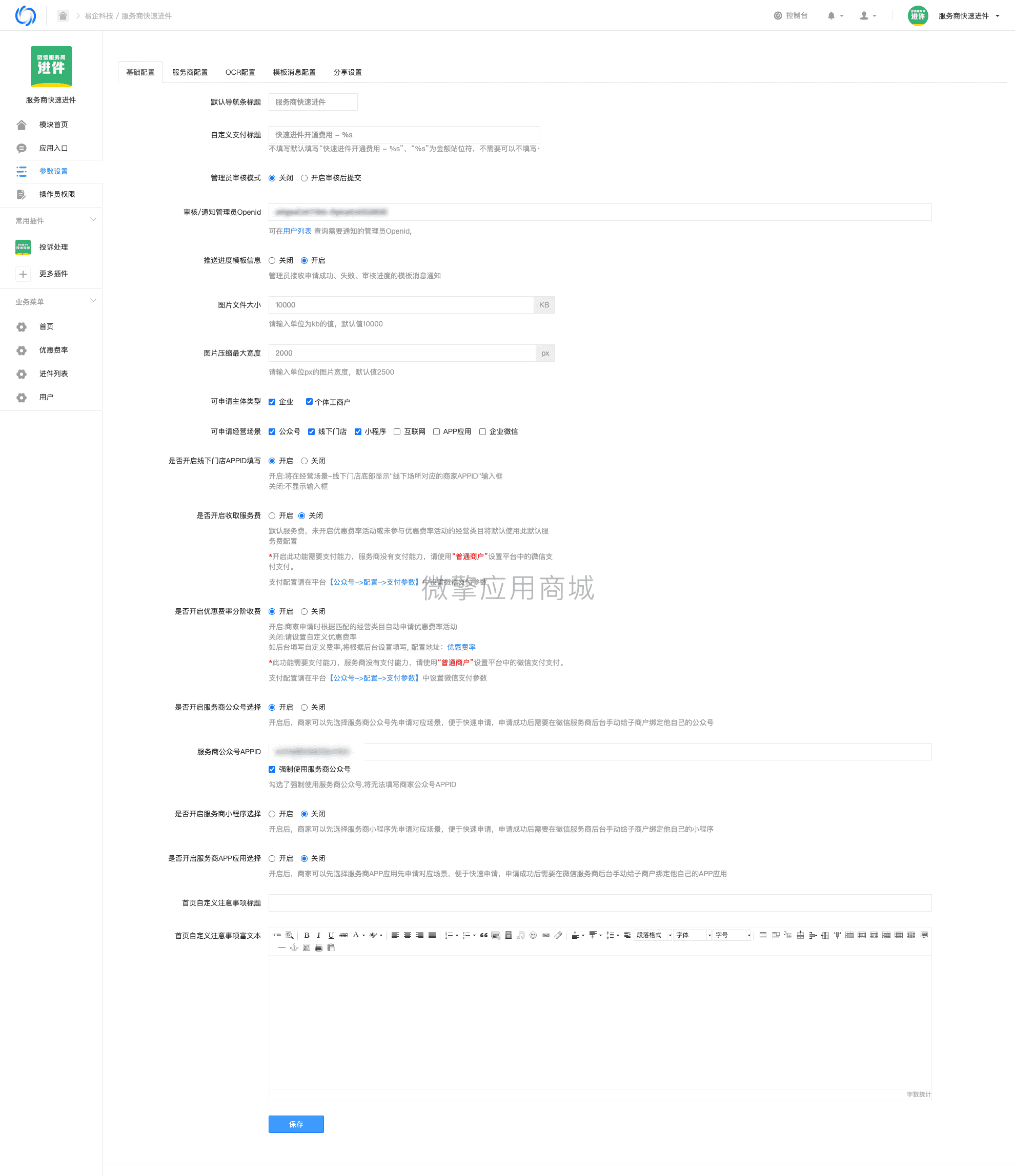Insert horizontal rule in editor
Screen dimensions: 1015x1176
click(x=282, y=948)
